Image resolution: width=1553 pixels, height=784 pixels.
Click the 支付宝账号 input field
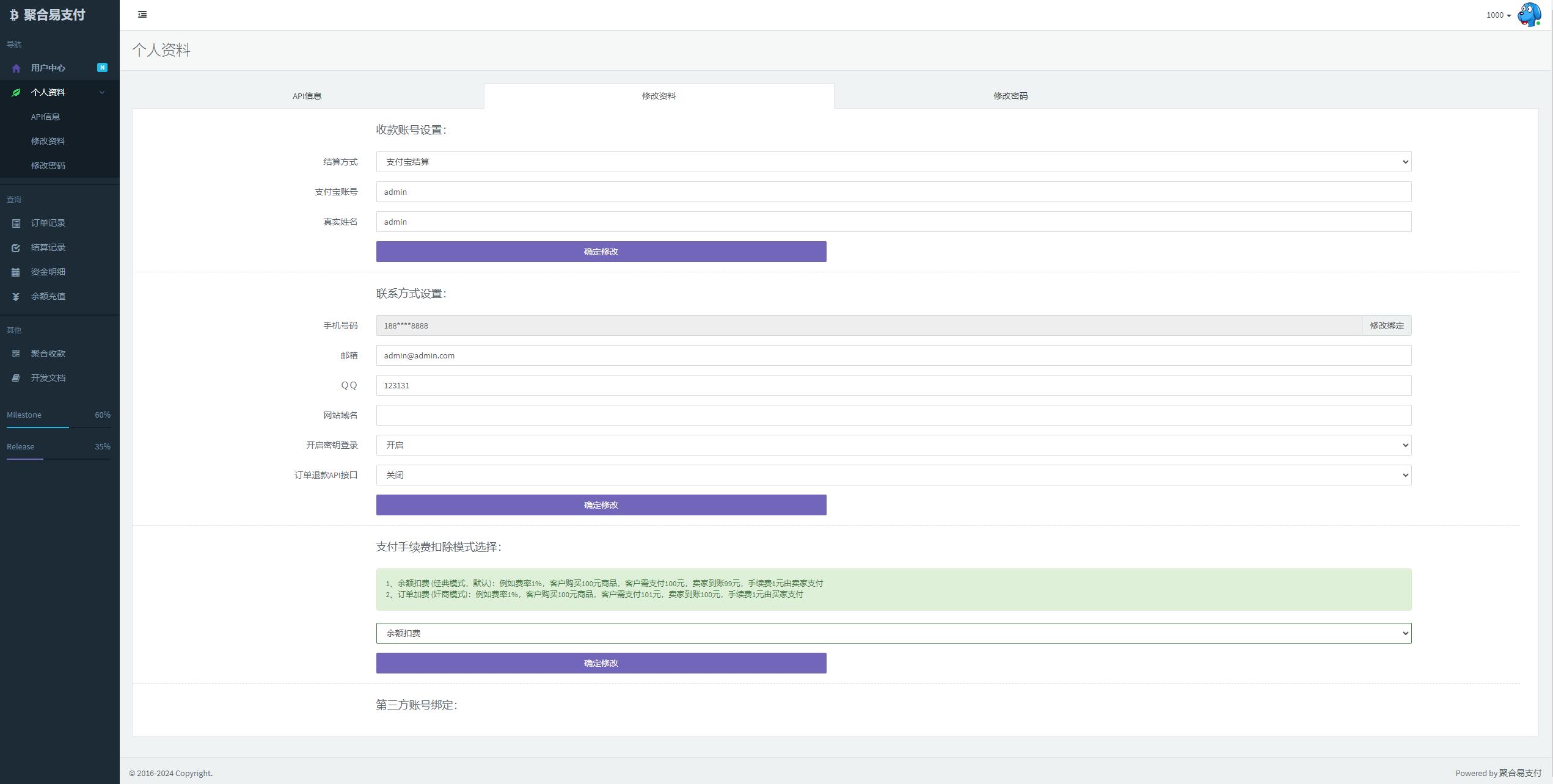(893, 192)
